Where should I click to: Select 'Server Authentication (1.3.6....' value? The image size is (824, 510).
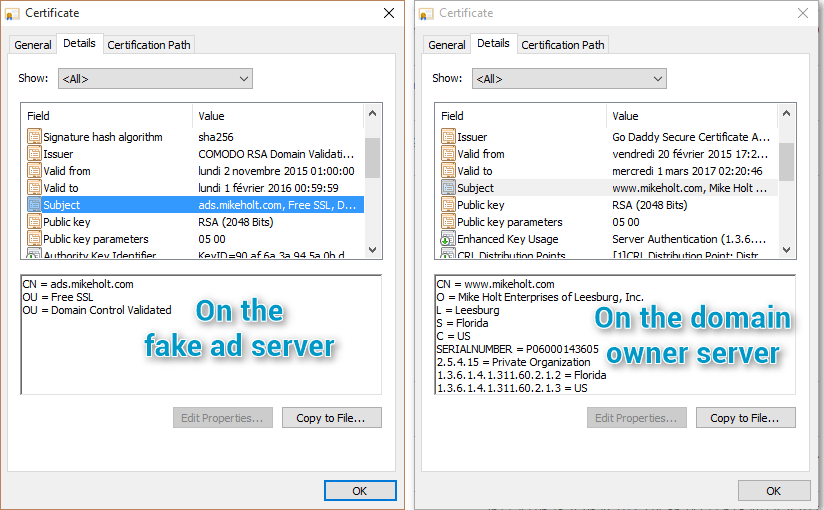tap(689, 239)
